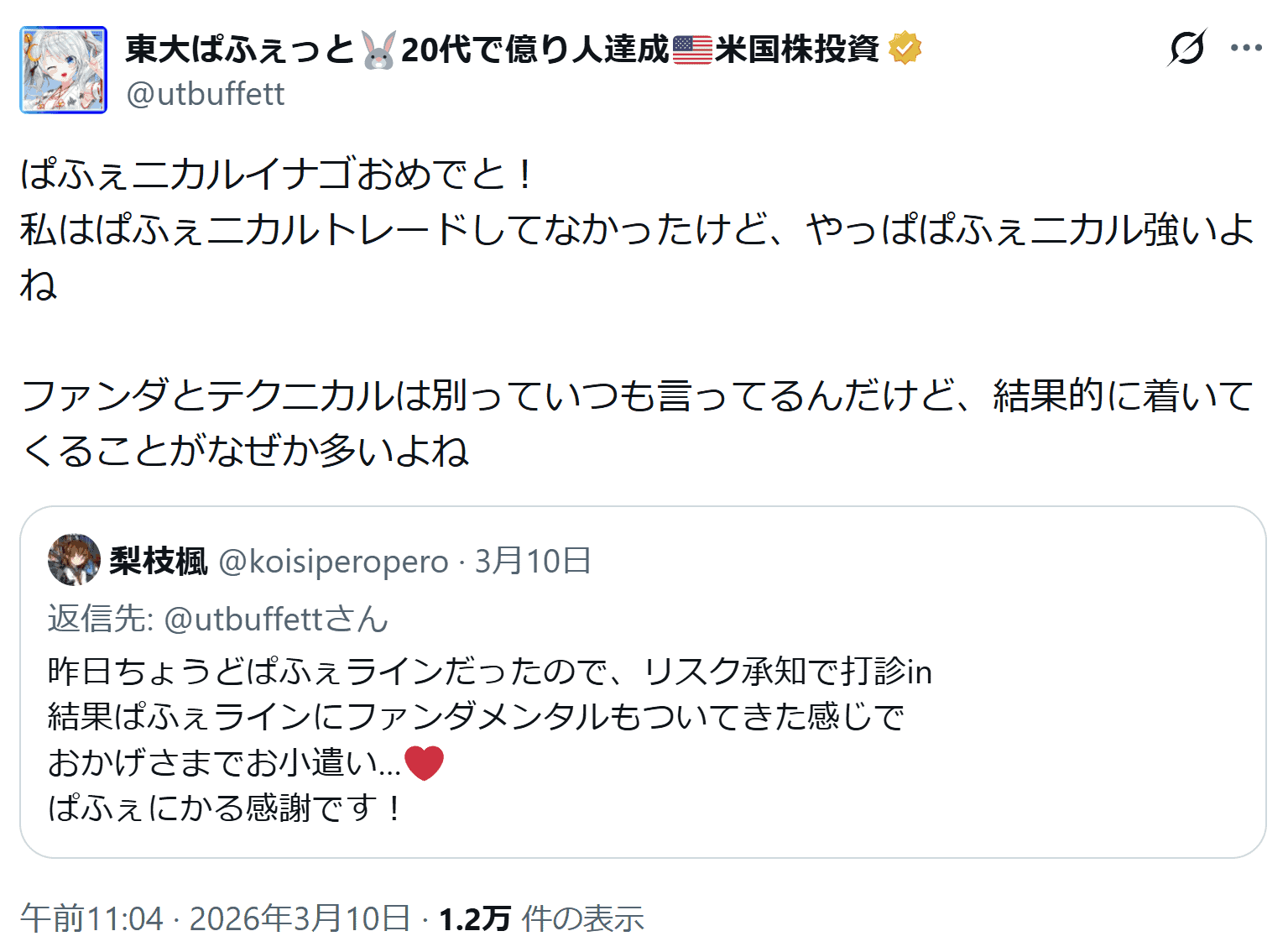The height and width of the screenshot is (952, 1288).
Task: Open the 東大ぱふぇっと profile avatar
Action: (x=64, y=70)
